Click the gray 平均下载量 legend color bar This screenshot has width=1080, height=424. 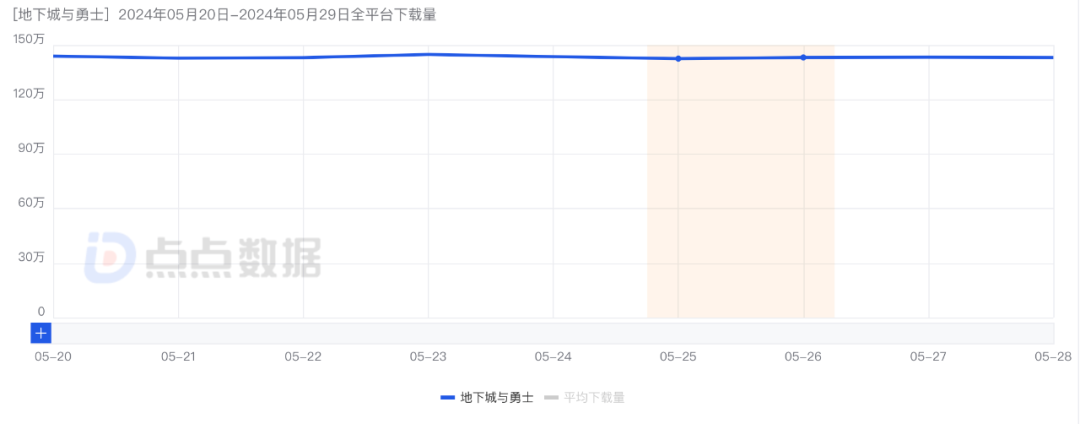pyautogui.click(x=551, y=397)
